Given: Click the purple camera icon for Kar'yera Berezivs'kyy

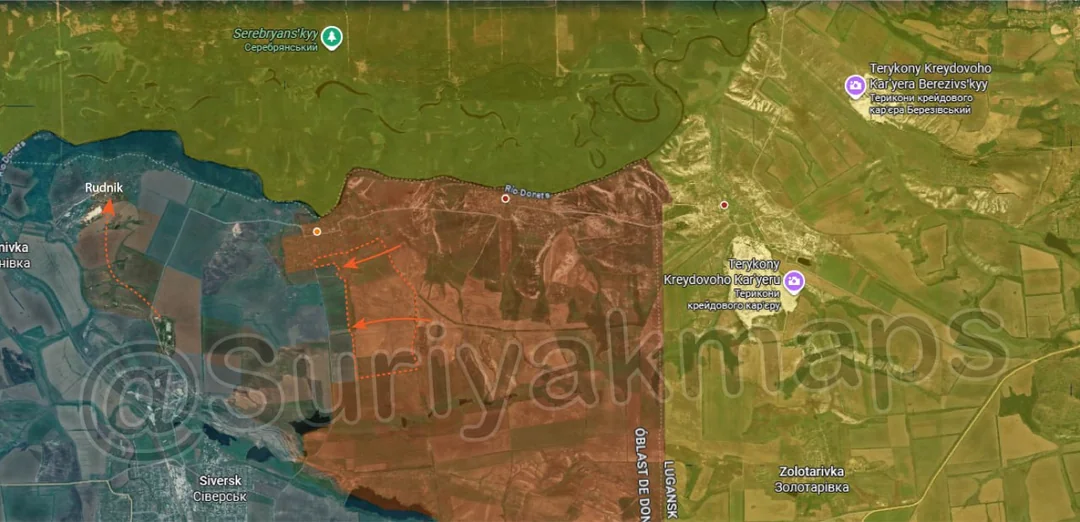Looking at the screenshot, I should pyautogui.click(x=856, y=87).
